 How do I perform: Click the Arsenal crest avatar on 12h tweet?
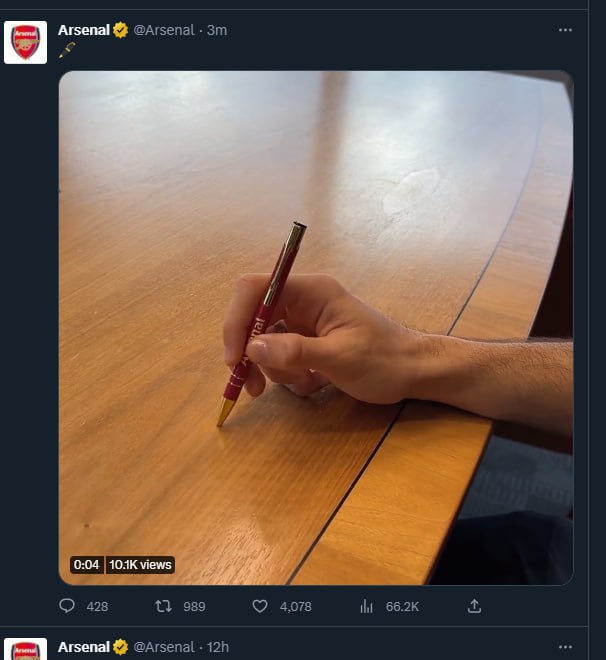click(x=25, y=649)
